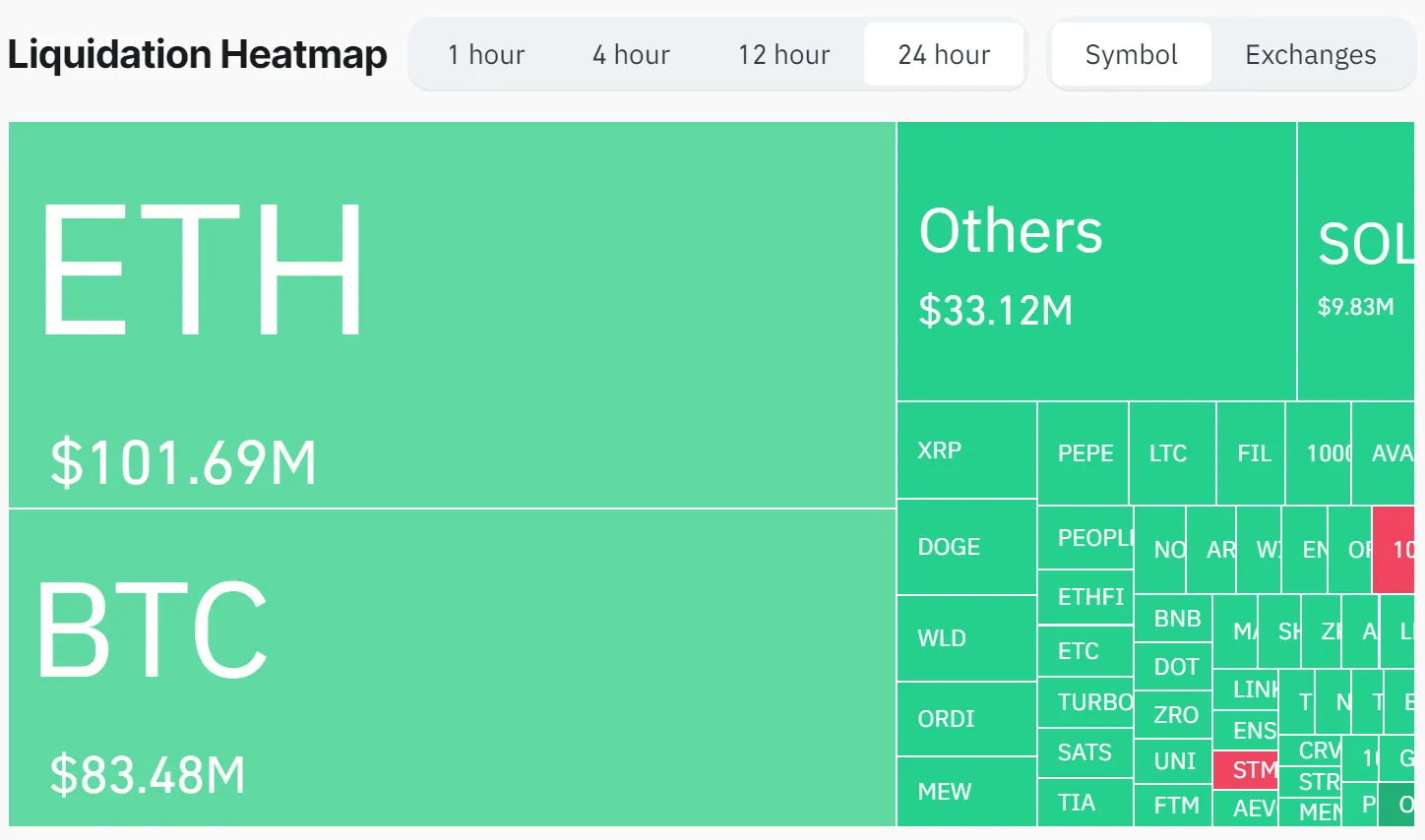Select the PEPE tile
The height and width of the screenshot is (840, 1425).
pos(1084,453)
